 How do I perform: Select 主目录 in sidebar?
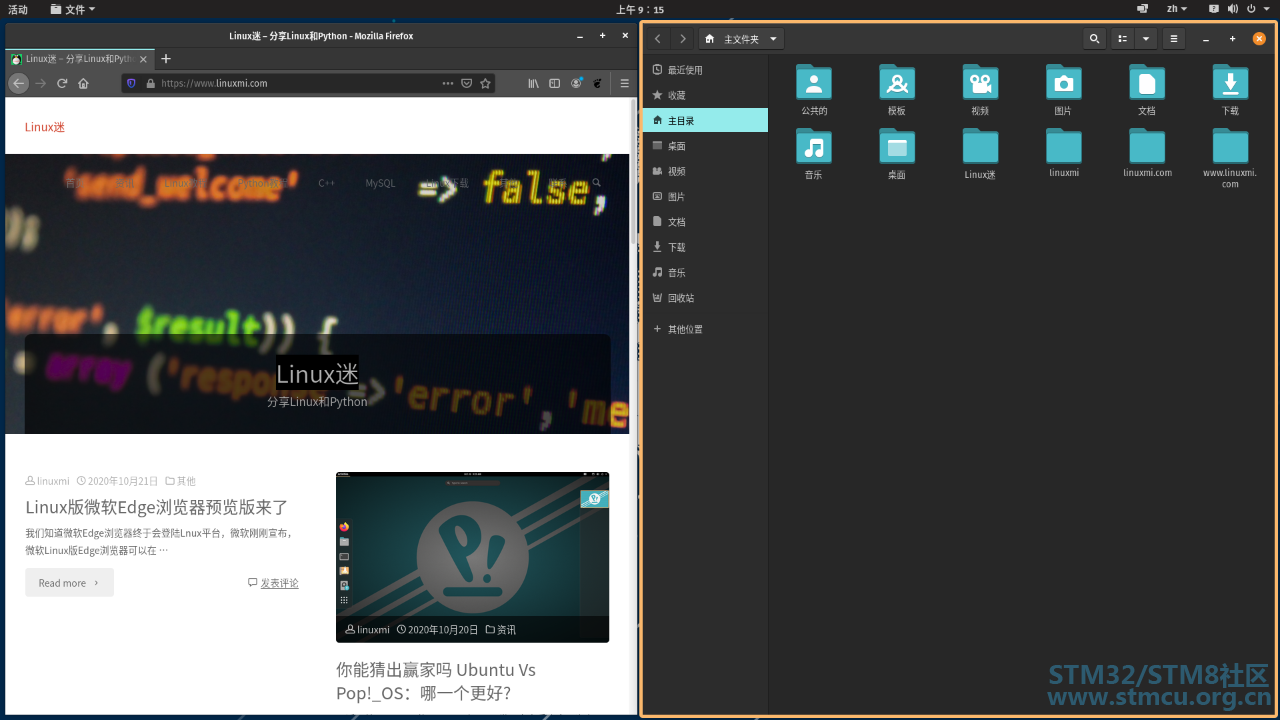tap(705, 120)
